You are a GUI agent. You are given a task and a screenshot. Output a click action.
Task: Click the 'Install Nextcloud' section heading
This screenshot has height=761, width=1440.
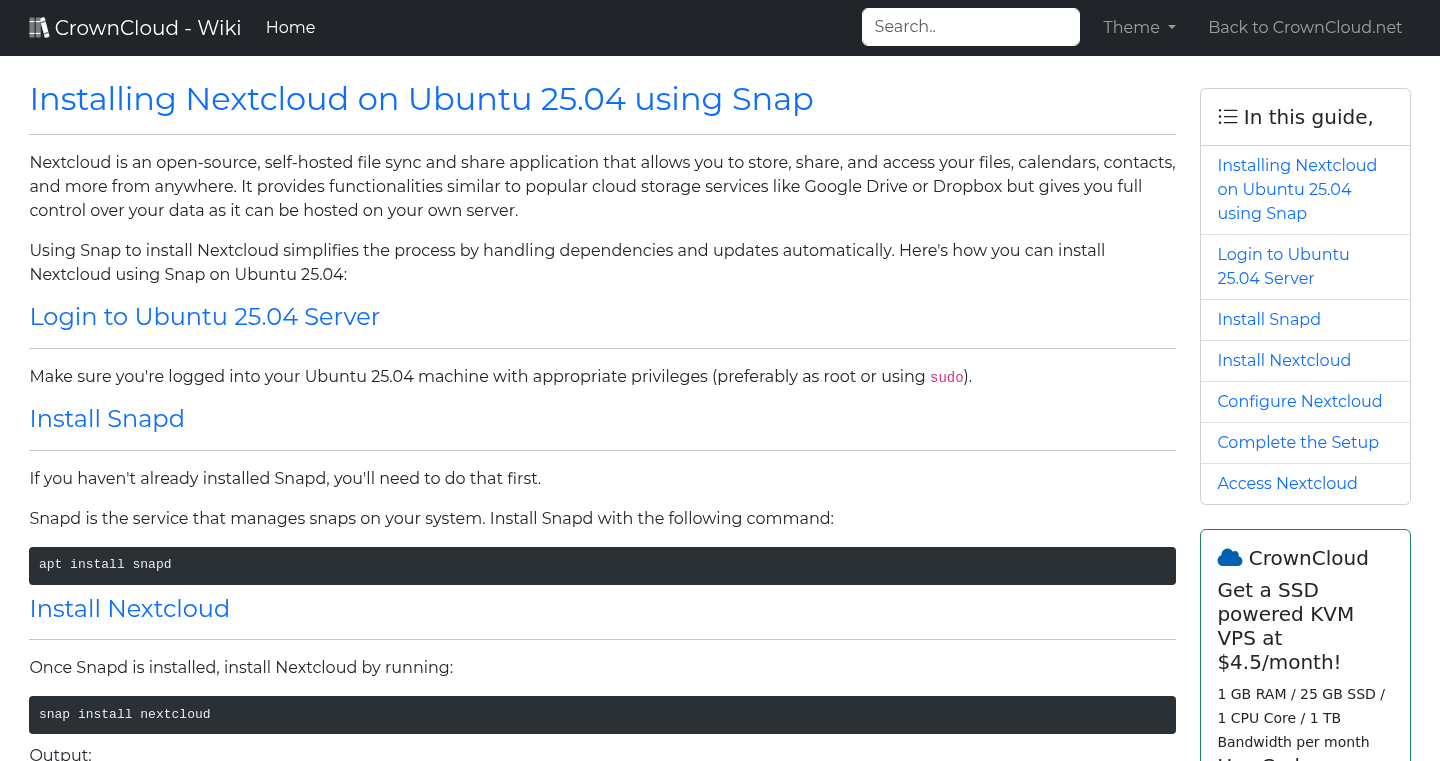coord(129,608)
